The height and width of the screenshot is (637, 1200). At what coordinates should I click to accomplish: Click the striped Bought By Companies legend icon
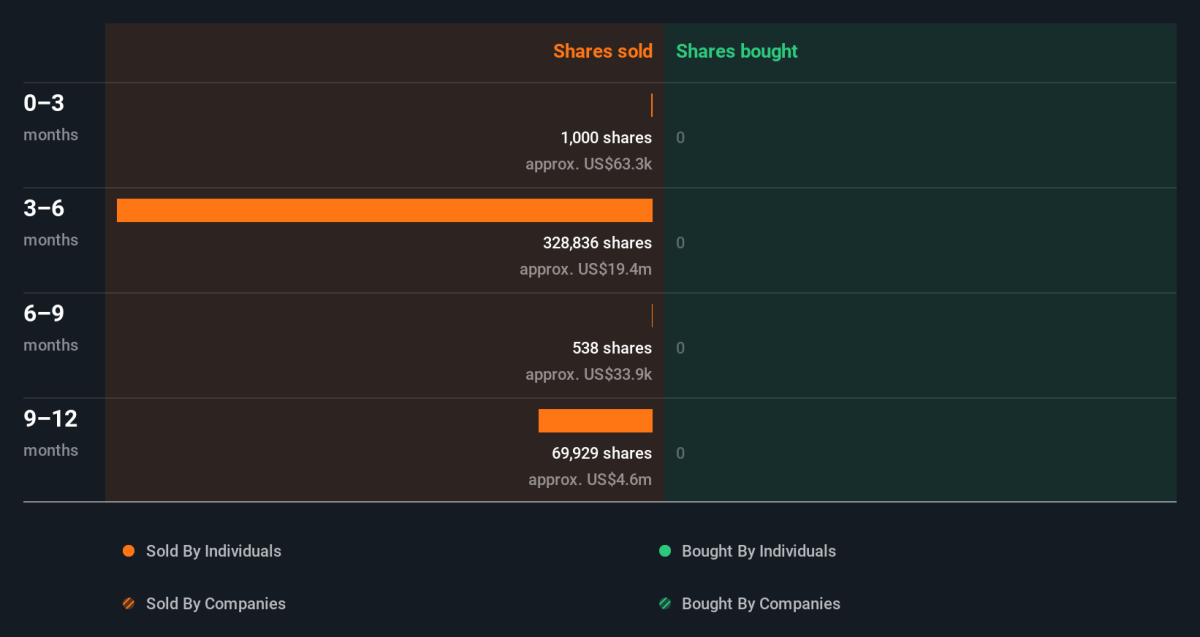tap(665, 604)
